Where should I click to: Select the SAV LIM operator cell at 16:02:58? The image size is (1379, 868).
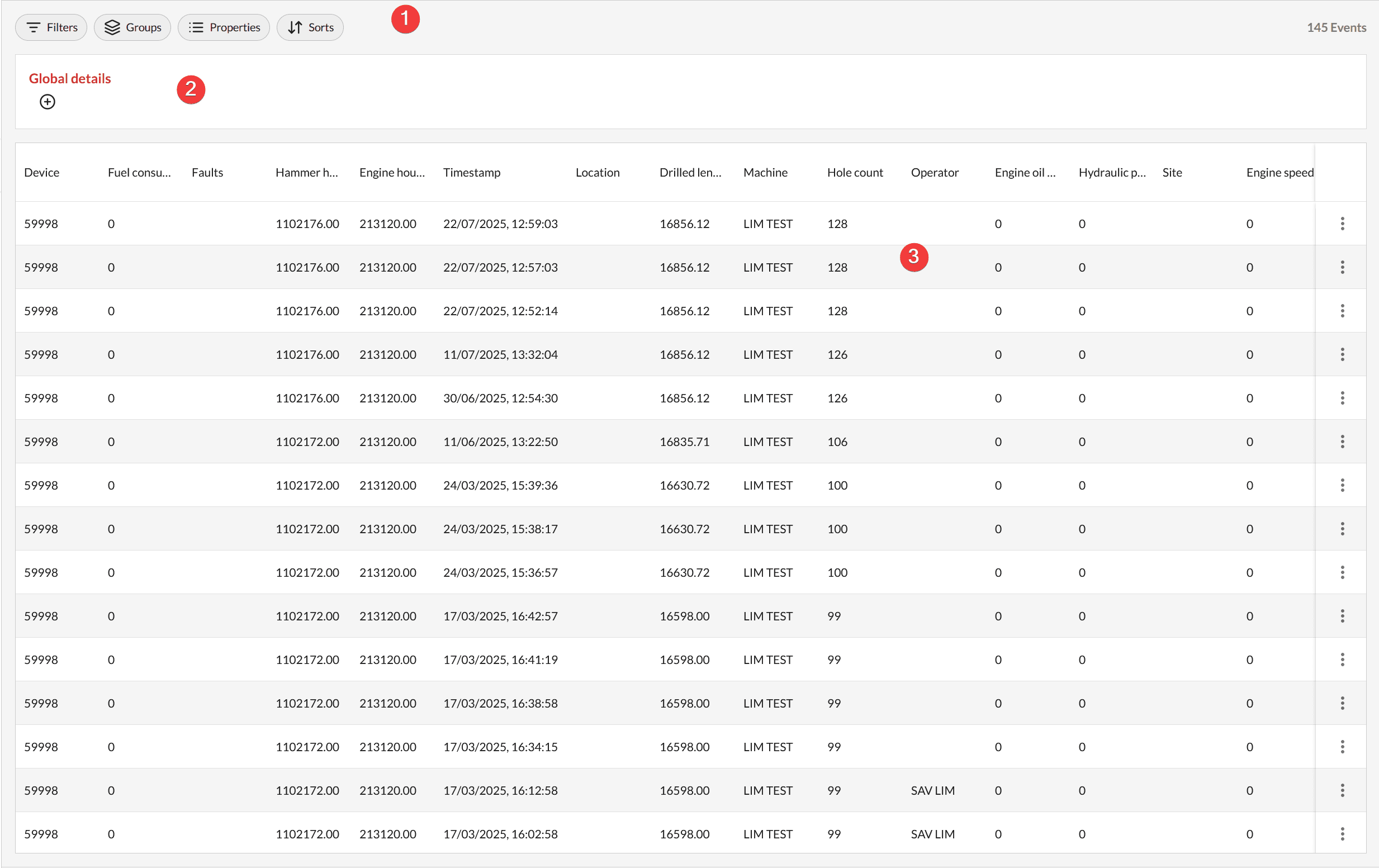click(x=932, y=834)
